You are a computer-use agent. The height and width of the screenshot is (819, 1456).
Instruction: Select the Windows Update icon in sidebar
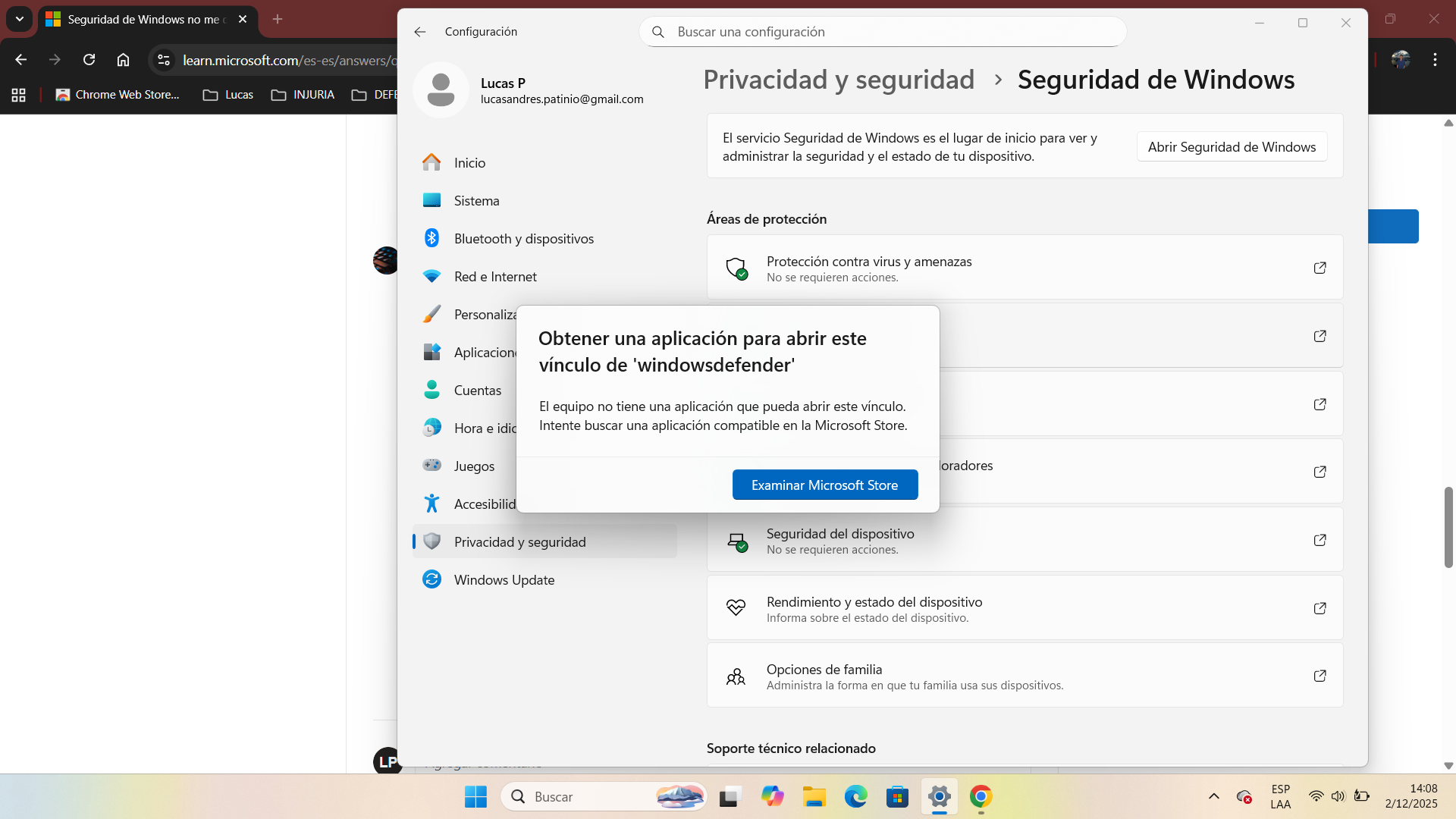pos(431,579)
